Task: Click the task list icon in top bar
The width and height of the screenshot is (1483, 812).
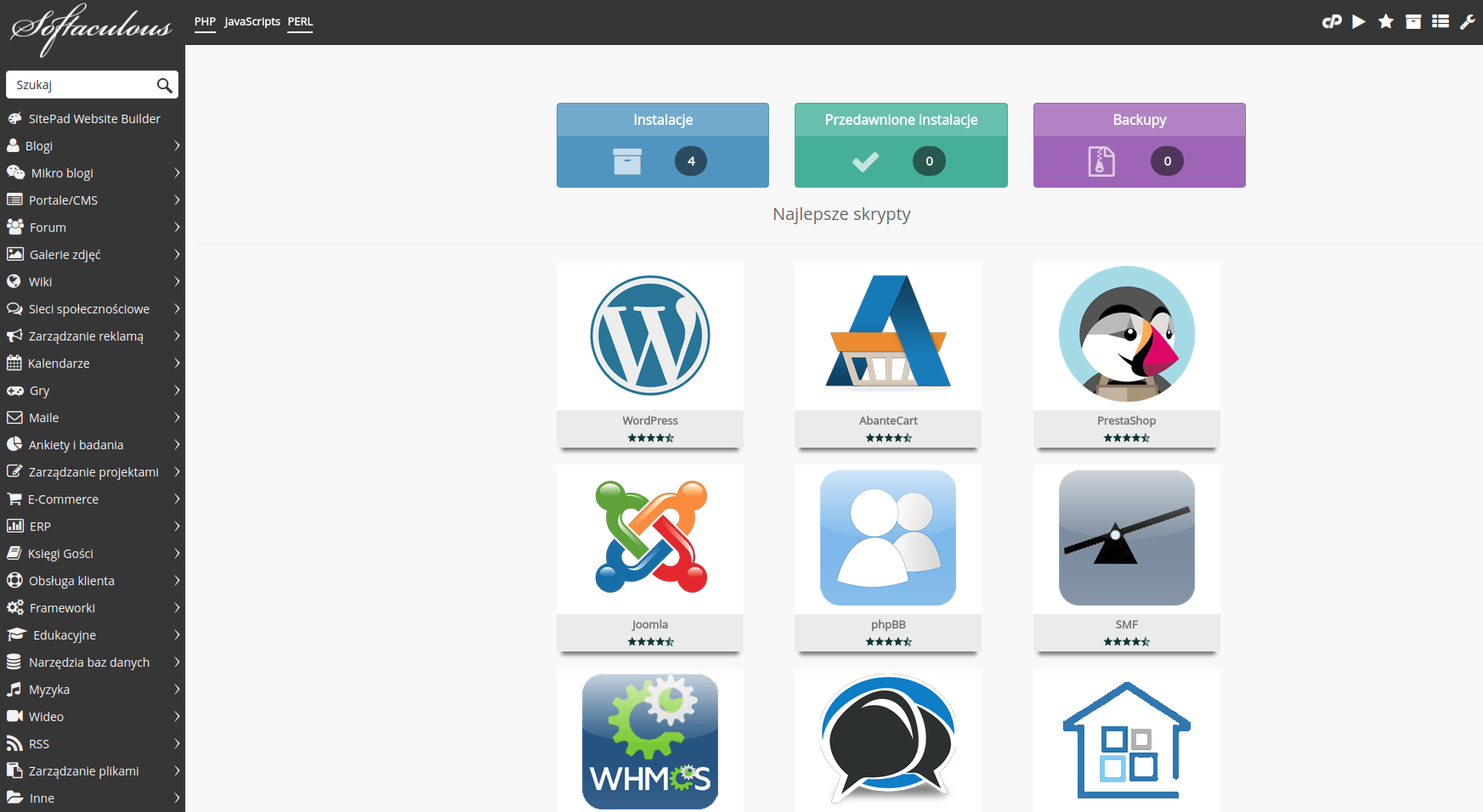Action: 1441,22
